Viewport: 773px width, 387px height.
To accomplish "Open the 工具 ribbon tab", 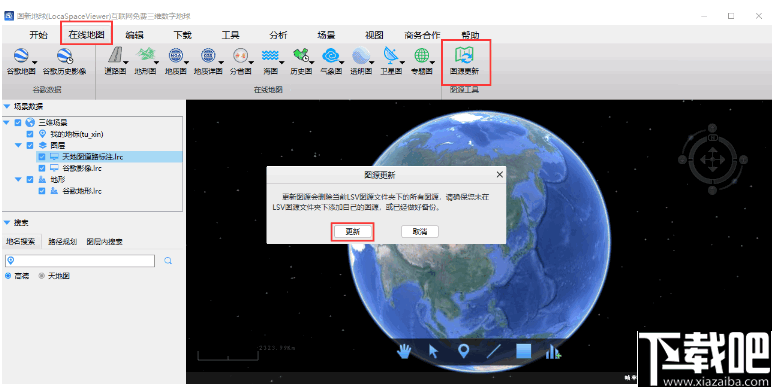I will click(x=230, y=35).
